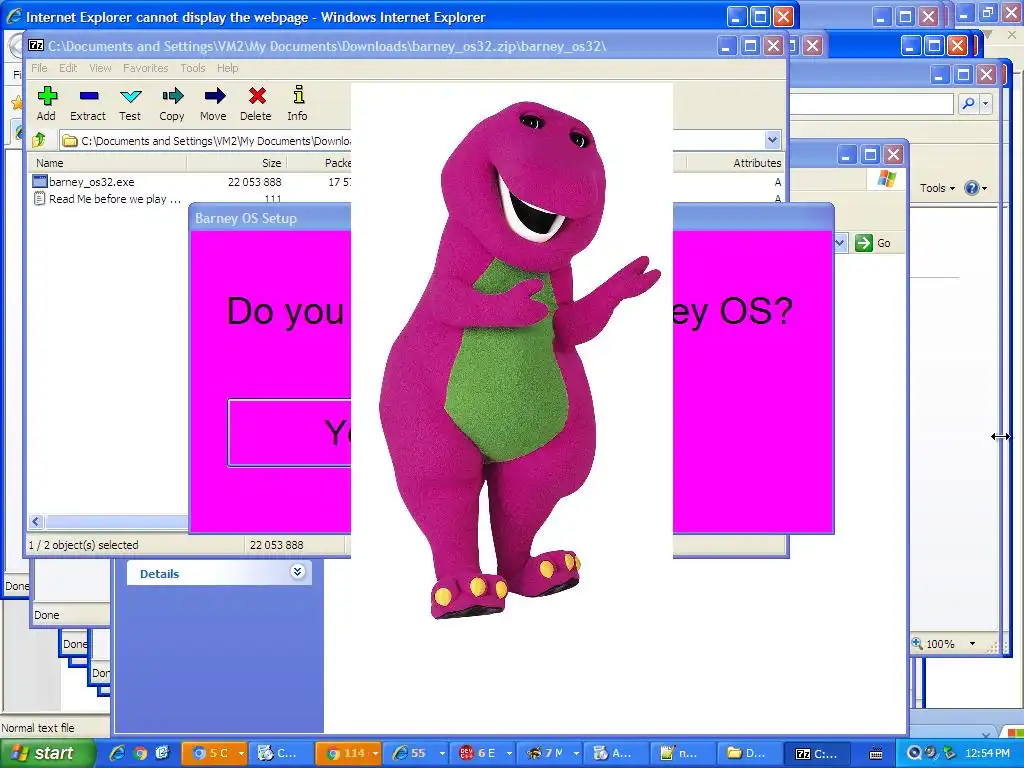Switch to 'A...' taskbar window
The image size is (1024, 768).
(x=616, y=753)
